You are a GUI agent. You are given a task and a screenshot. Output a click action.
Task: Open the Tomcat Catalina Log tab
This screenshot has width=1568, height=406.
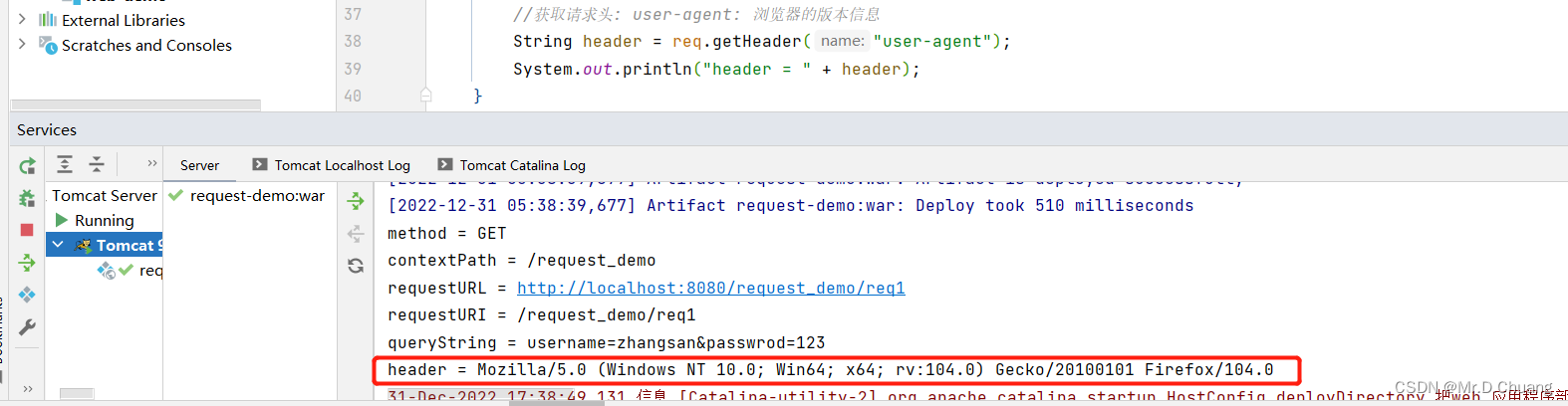[512, 165]
